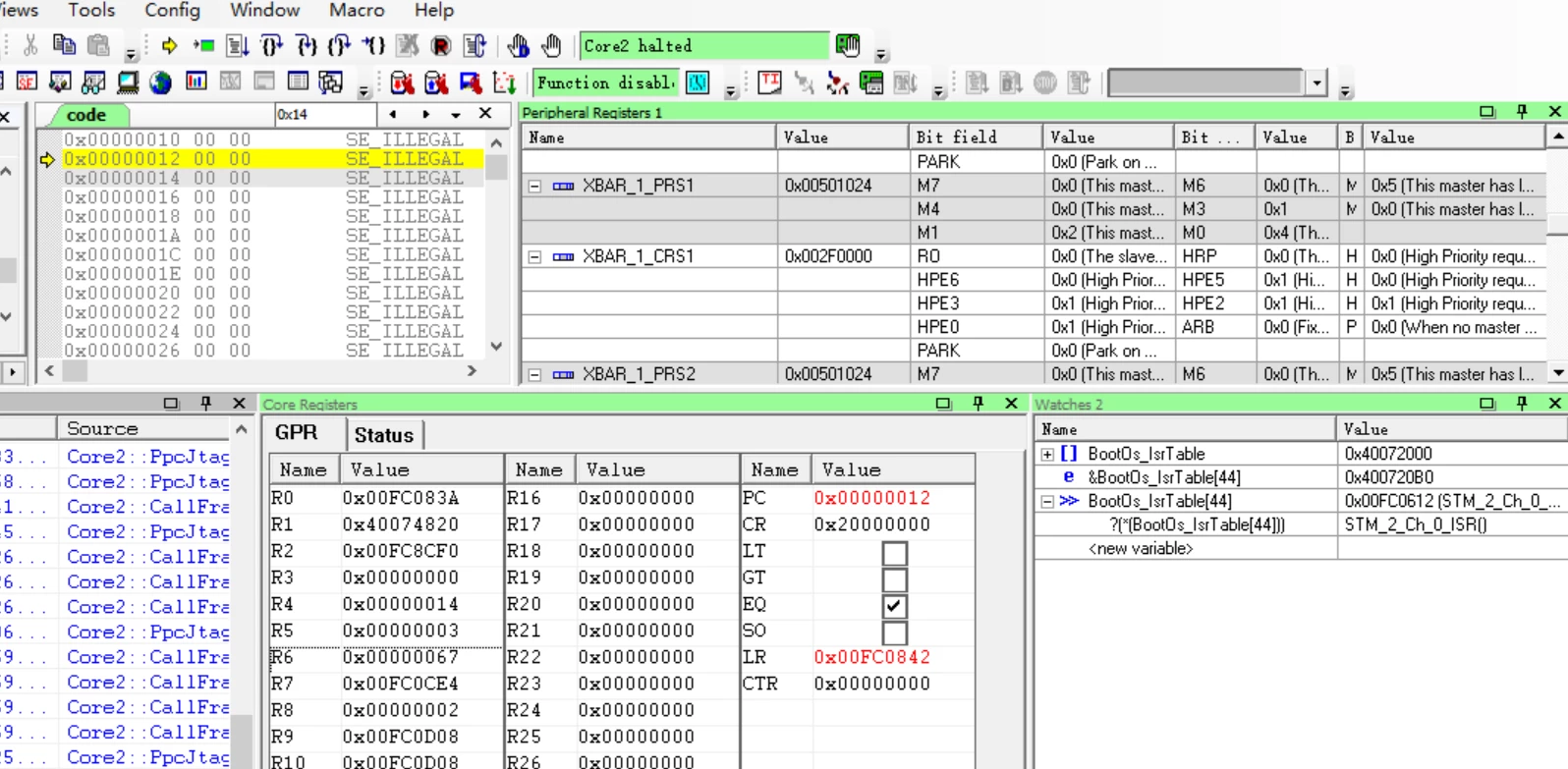Switch to the Status tab in Core Registers
This screenshot has width=1568, height=769.
coord(383,435)
